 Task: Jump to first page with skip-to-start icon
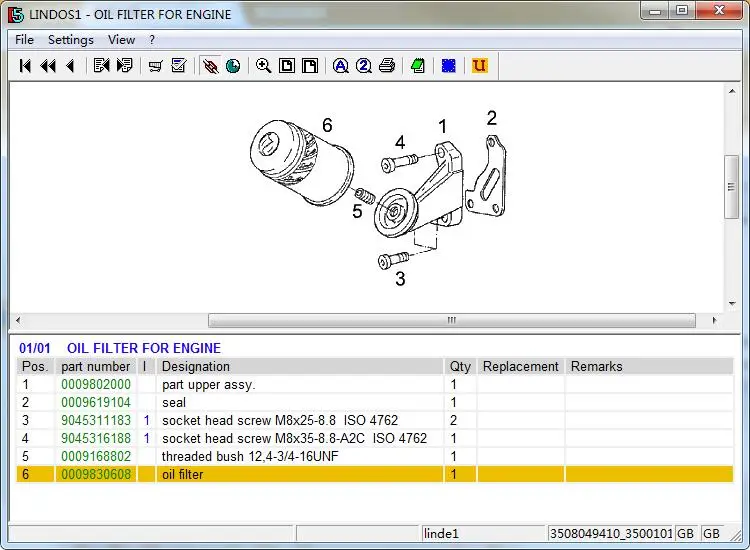[25, 66]
